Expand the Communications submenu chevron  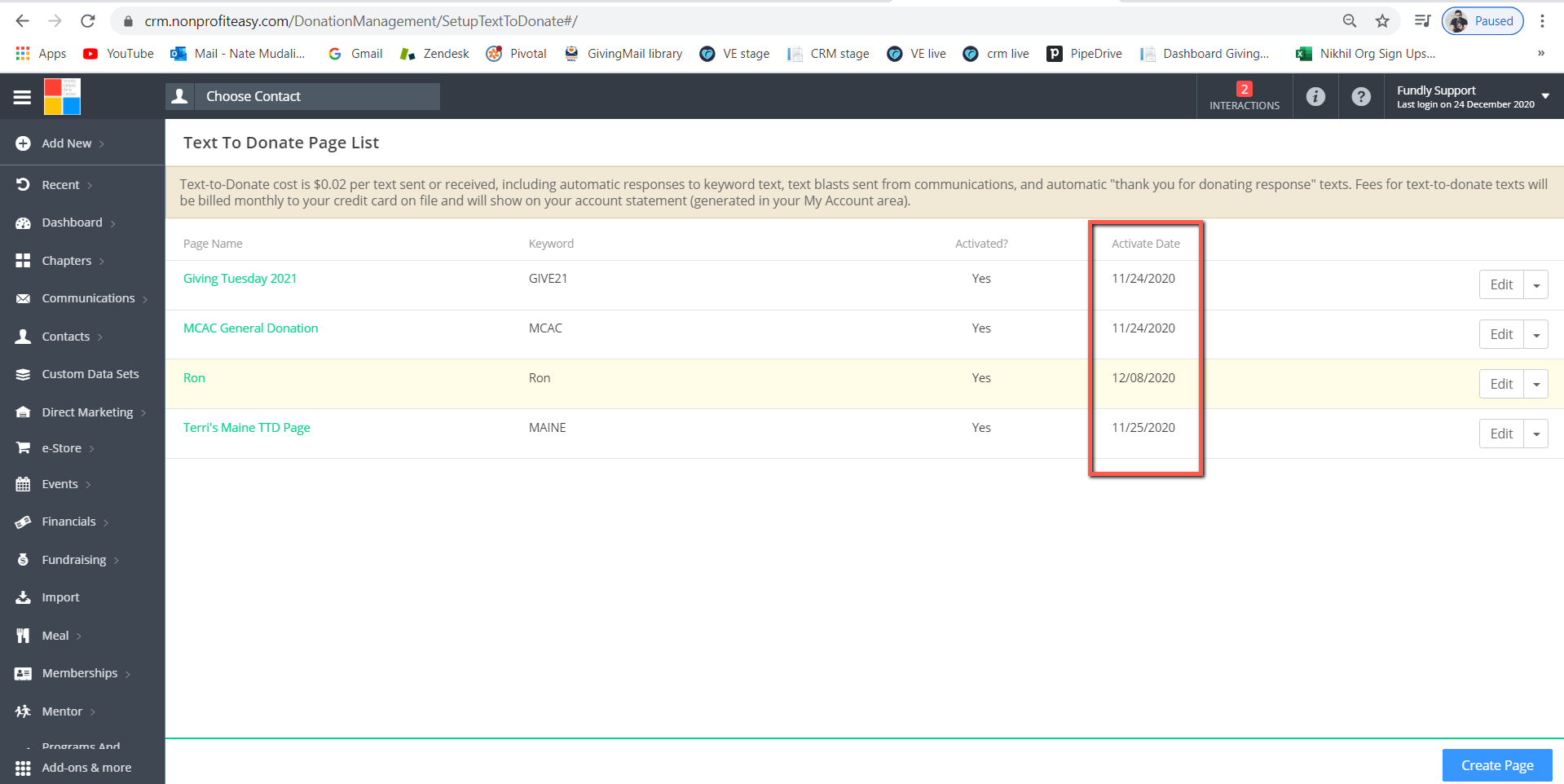pyautogui.click(x=145, y=299)
